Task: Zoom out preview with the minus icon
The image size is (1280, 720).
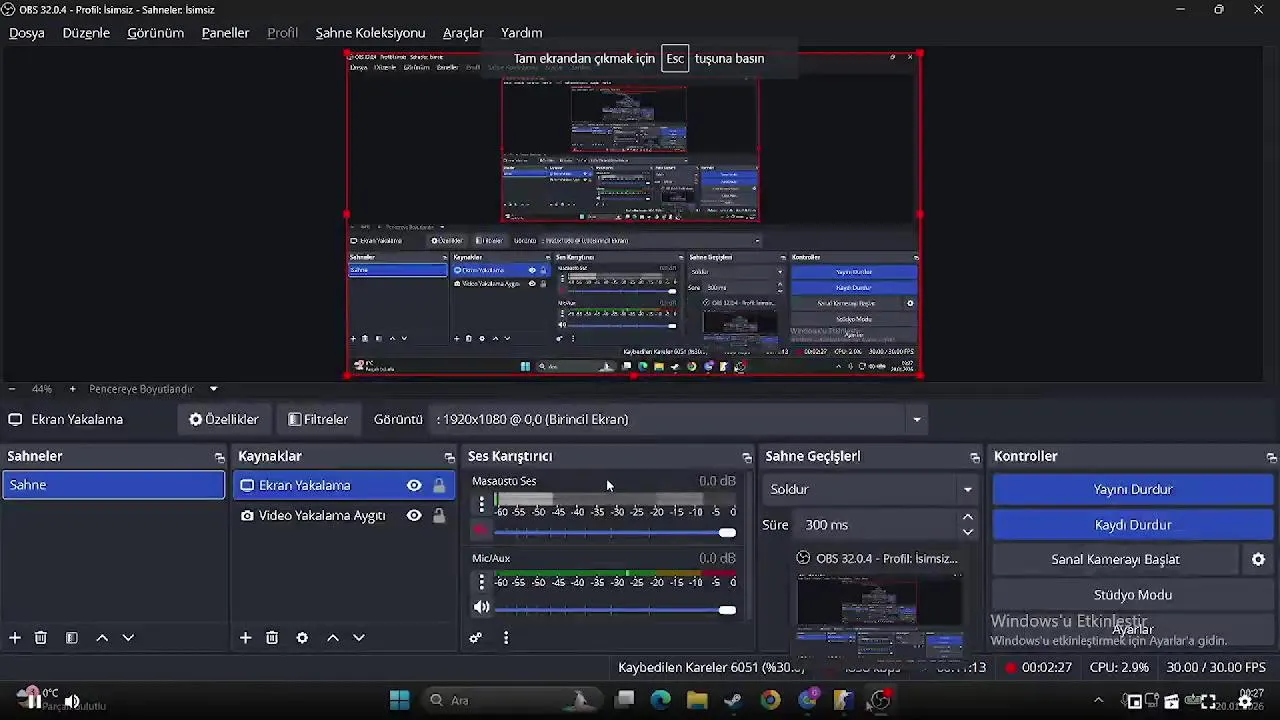Action: [12, 389]
